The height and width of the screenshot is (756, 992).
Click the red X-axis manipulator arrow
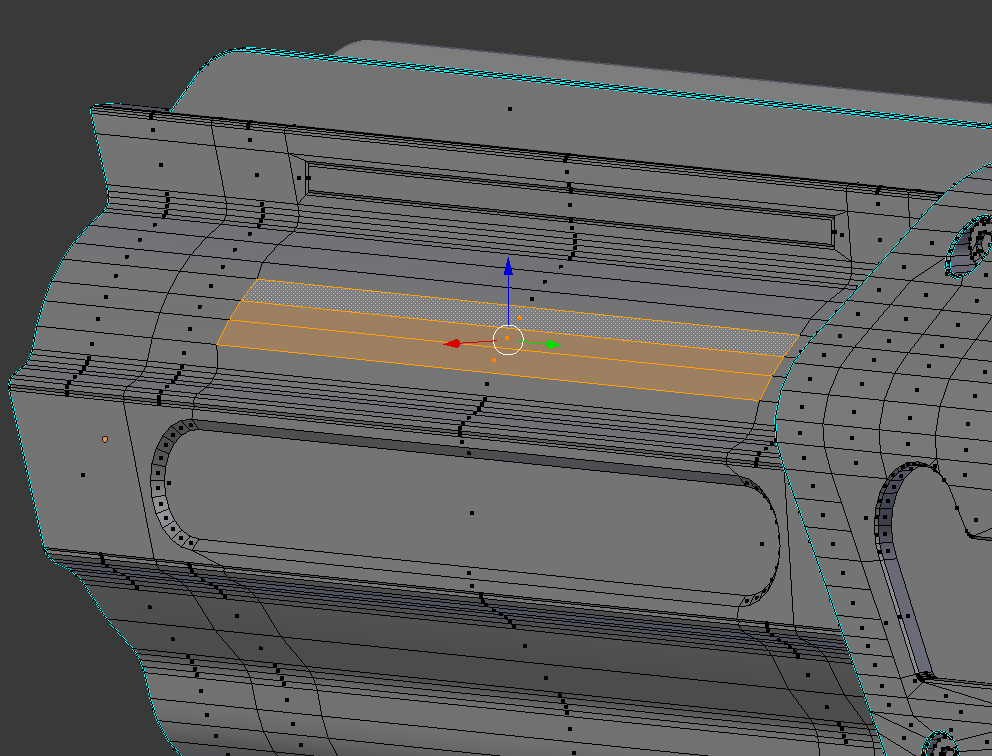point(452,344)
